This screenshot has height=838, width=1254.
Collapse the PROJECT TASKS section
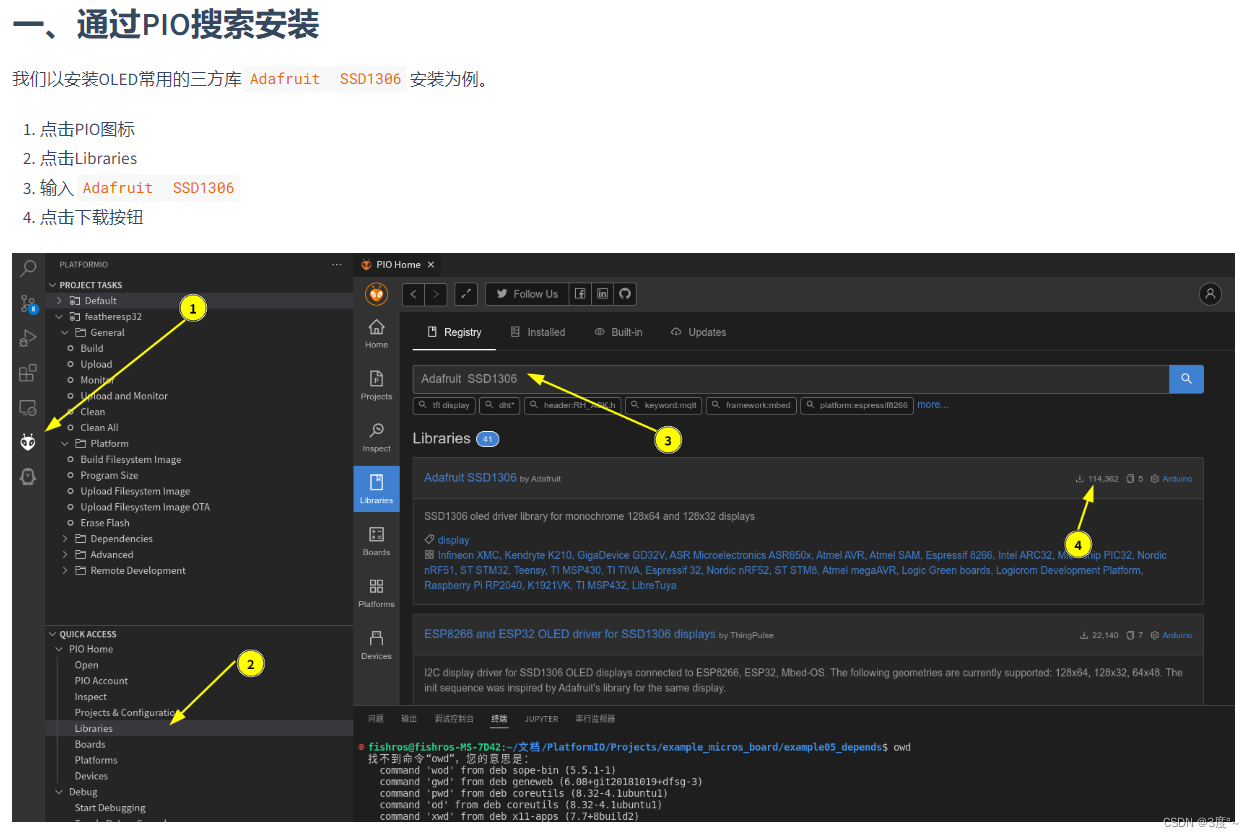(x=90, y=285)
